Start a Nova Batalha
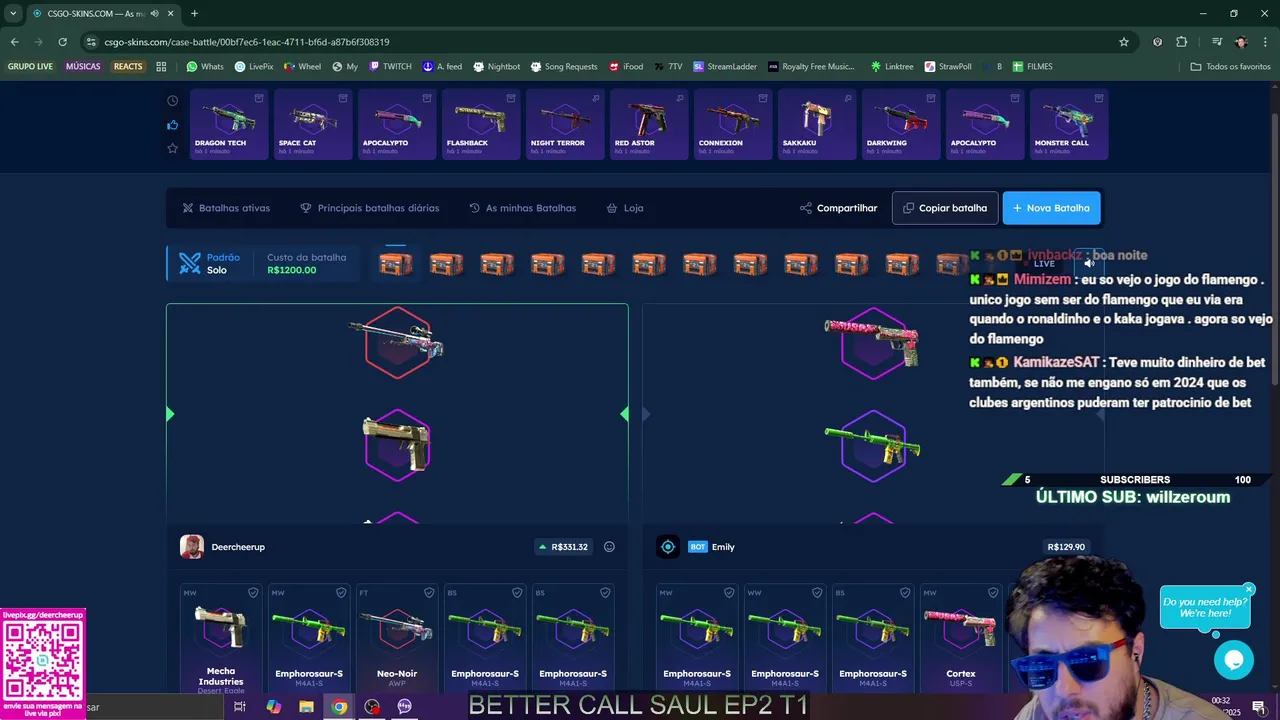Image resolution: width=1280 pixels, height=720 pixels. click(1051, 208)
